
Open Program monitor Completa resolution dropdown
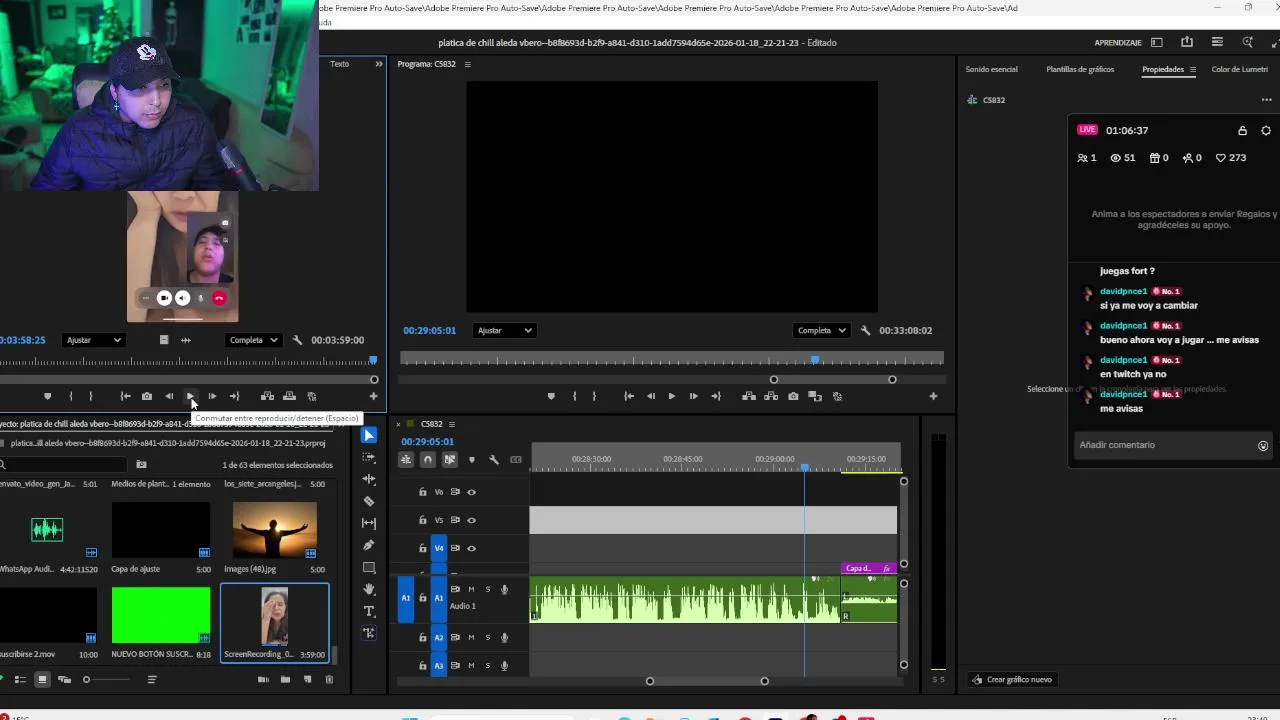(x=821, y=330)
